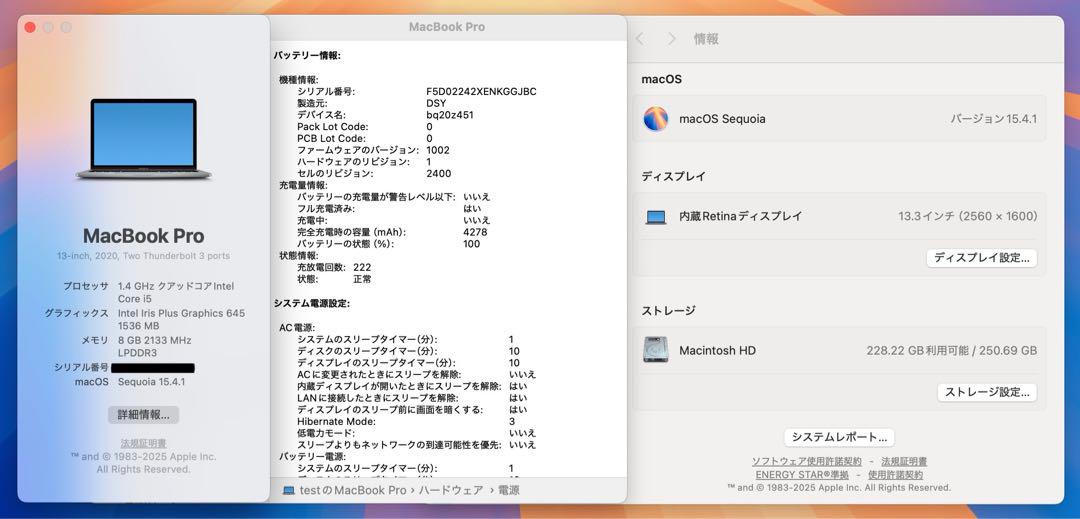
Task: Click 13-inch, 2020, Two Thunderbolt 3 ports text
Action: pyautogui.click(x=143, y=256)
